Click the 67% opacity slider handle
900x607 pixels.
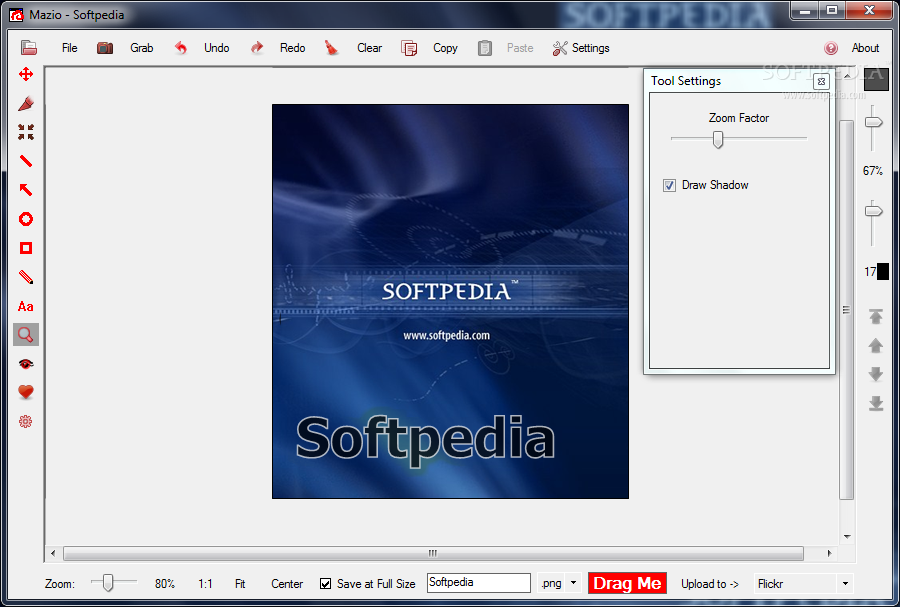pyautogui.click(x=874, y=122)
